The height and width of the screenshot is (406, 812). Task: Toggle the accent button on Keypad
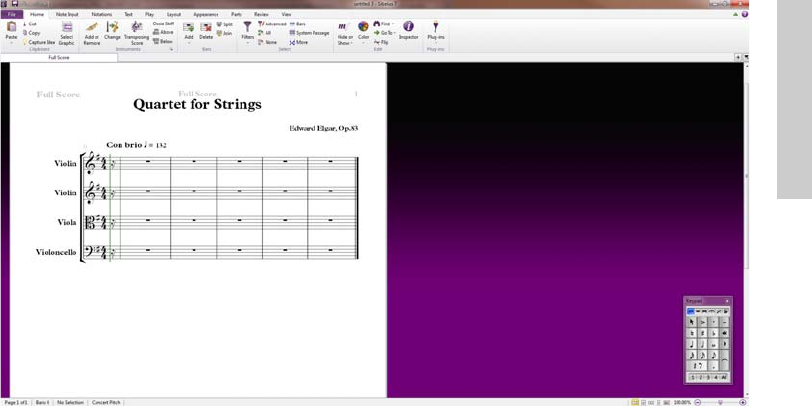[x=702, y=322]
